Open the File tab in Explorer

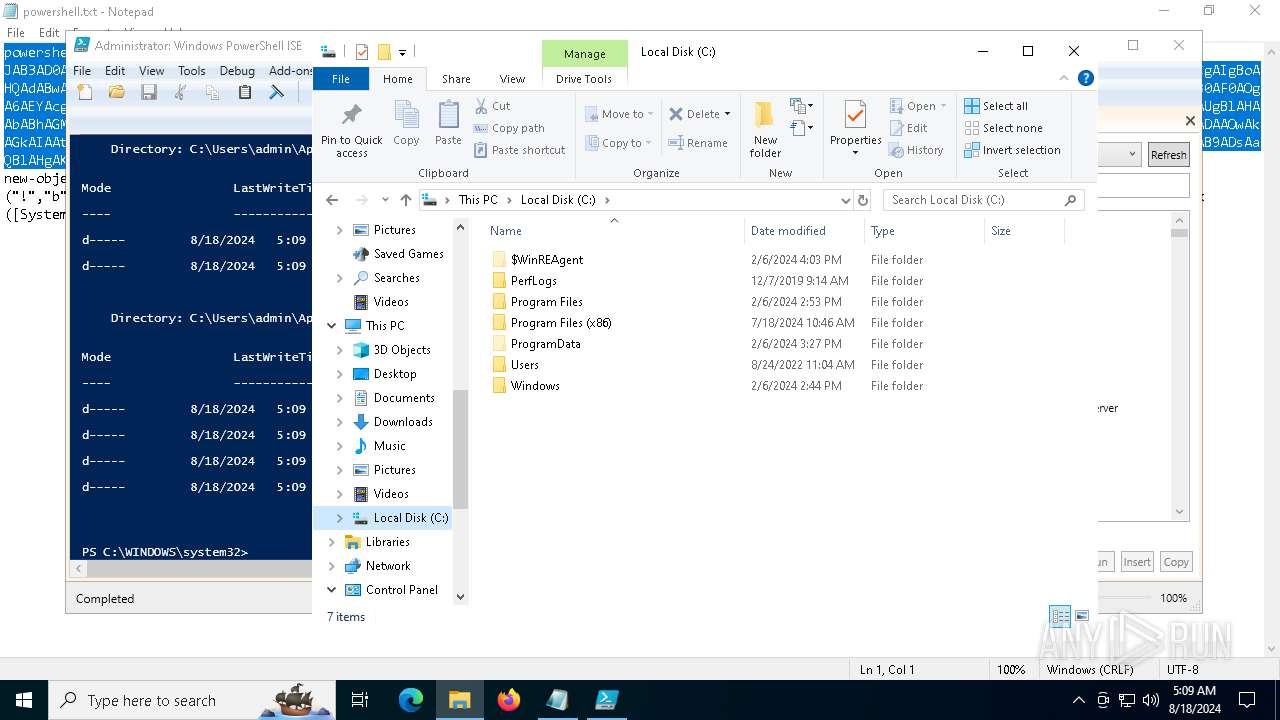click(341, 79)
